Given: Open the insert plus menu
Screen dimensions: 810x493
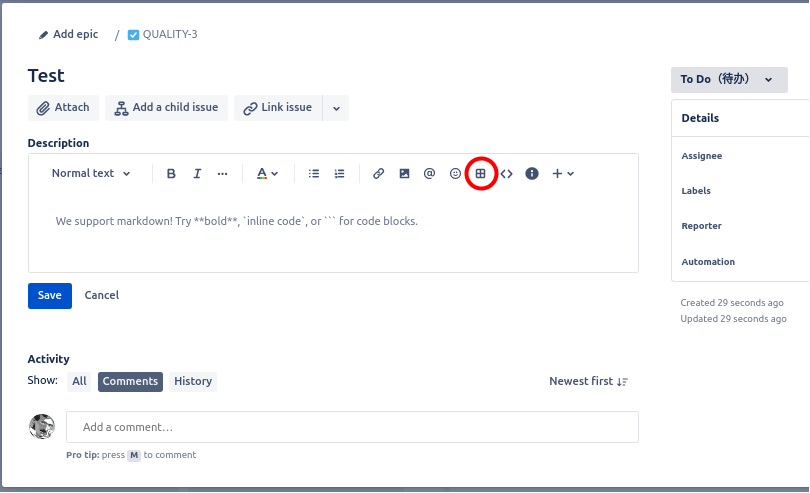Looking at the screenshot, I should click(x=563, y=174).
